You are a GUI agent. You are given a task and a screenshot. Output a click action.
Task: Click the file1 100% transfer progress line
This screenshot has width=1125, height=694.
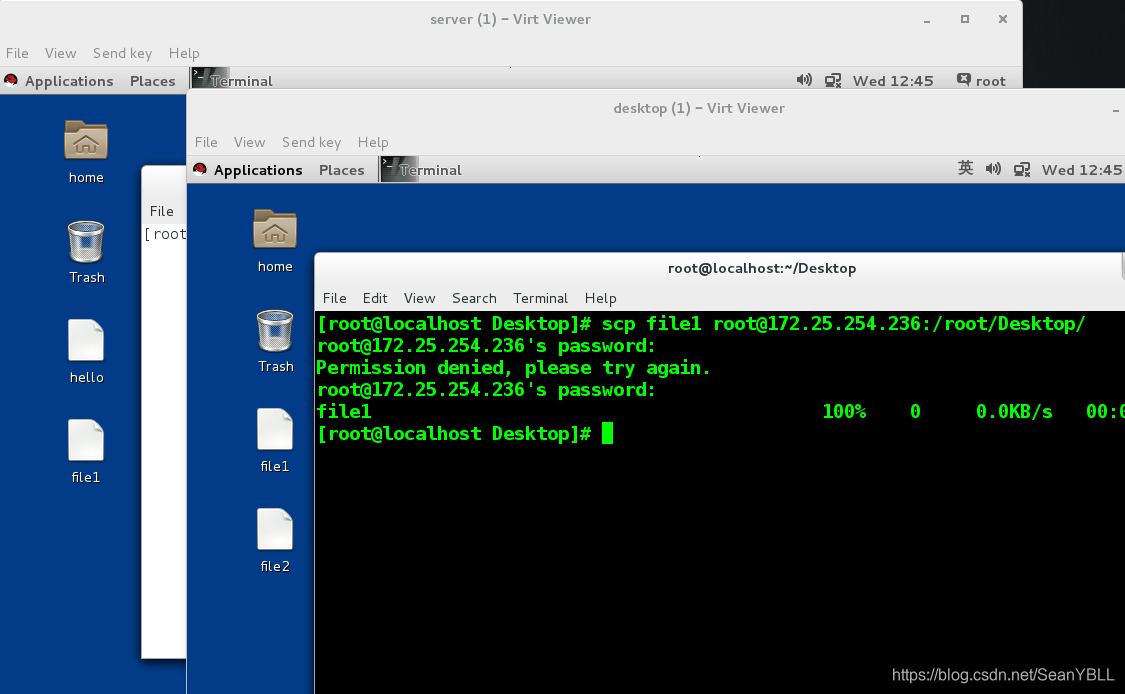(x=720, y=412)
